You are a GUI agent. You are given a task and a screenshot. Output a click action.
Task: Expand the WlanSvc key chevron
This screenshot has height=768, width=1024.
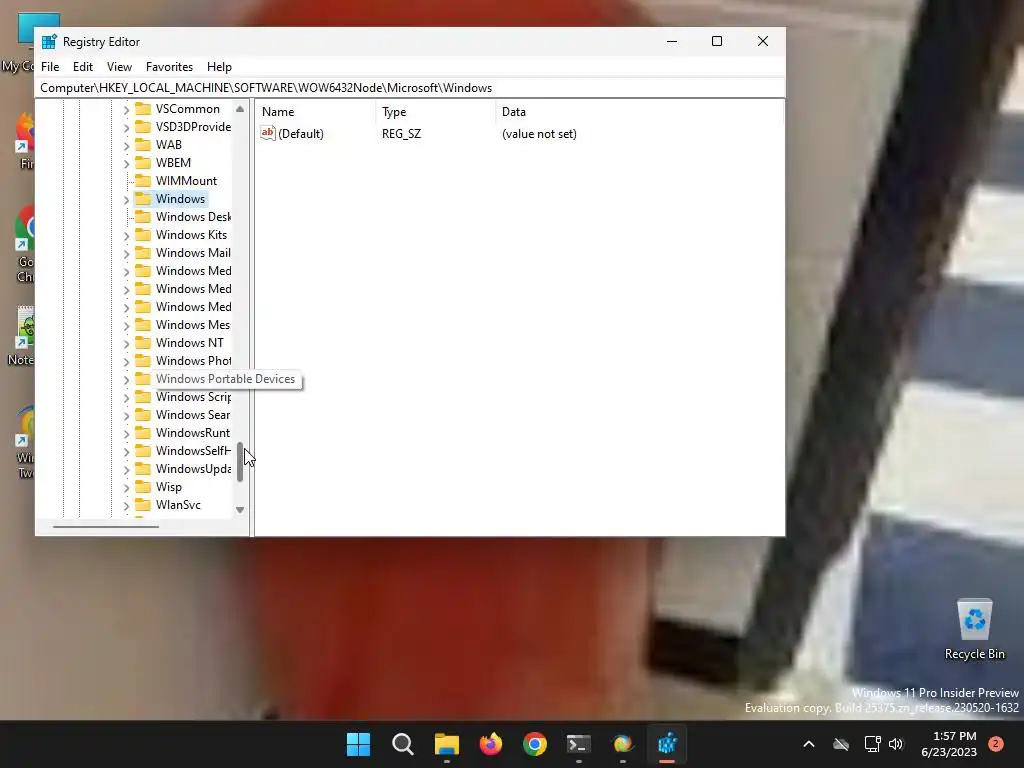pyautogui.click(x=127, y=505)
